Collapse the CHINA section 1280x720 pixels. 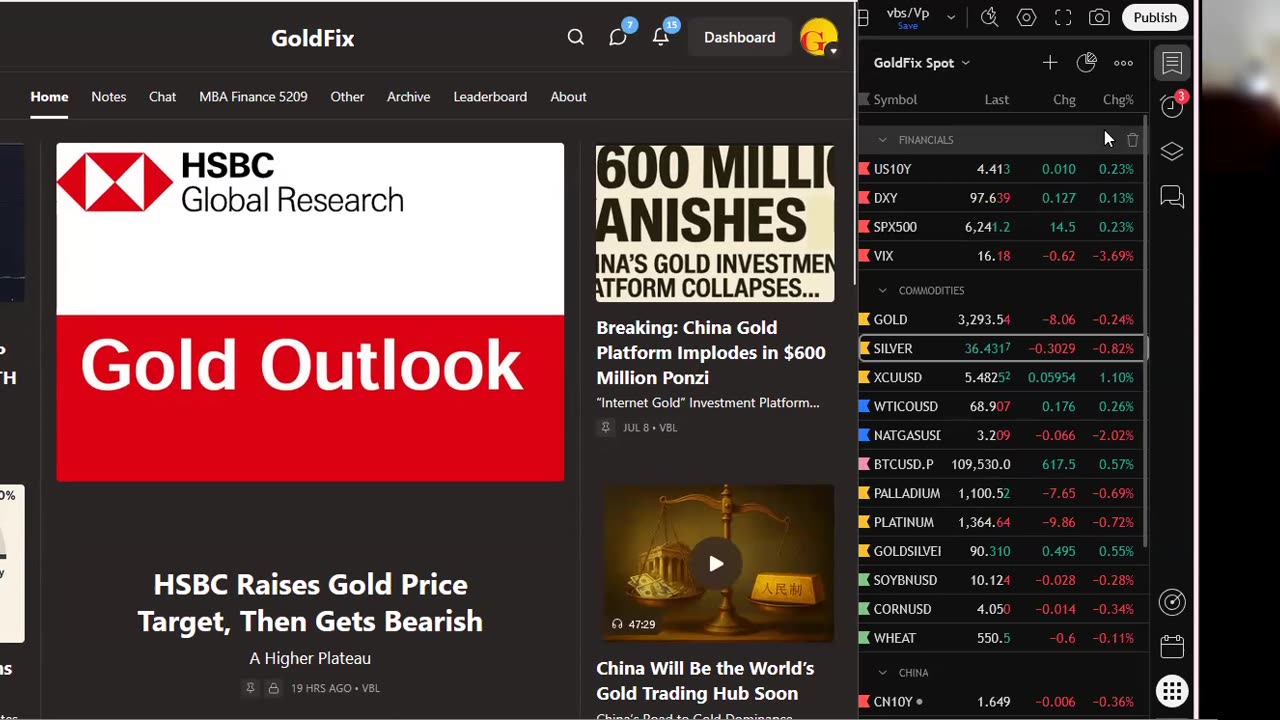tap(882, 673)
